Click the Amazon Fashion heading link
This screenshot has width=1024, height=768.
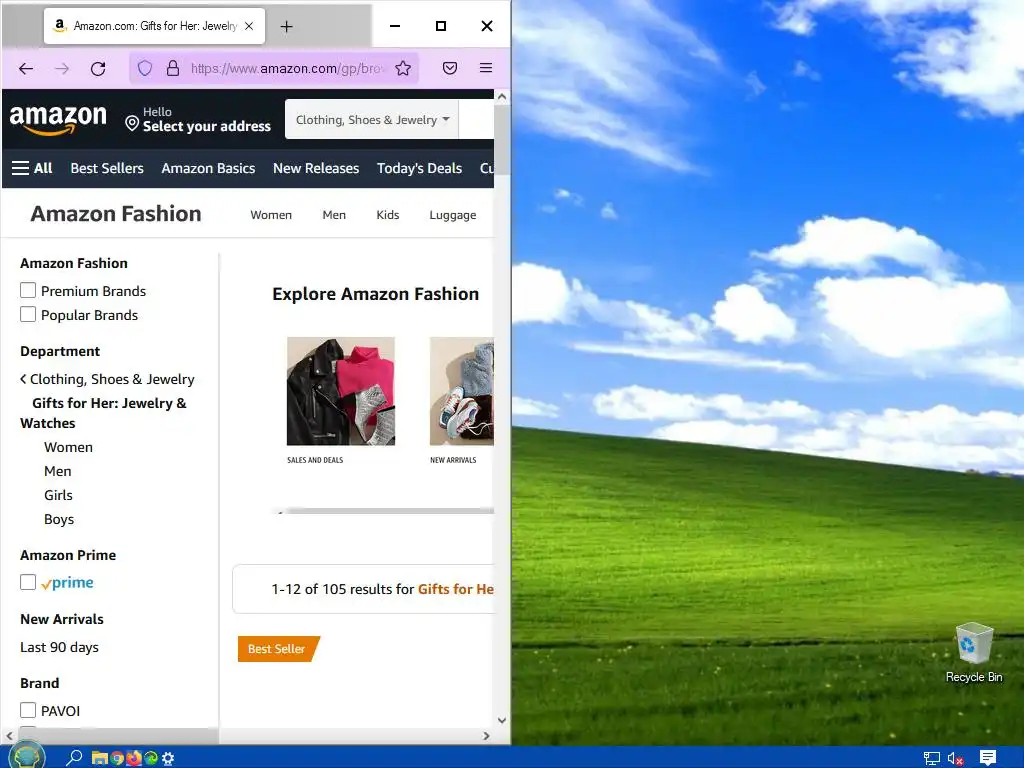pyautogui.click(x=116, y=214)
